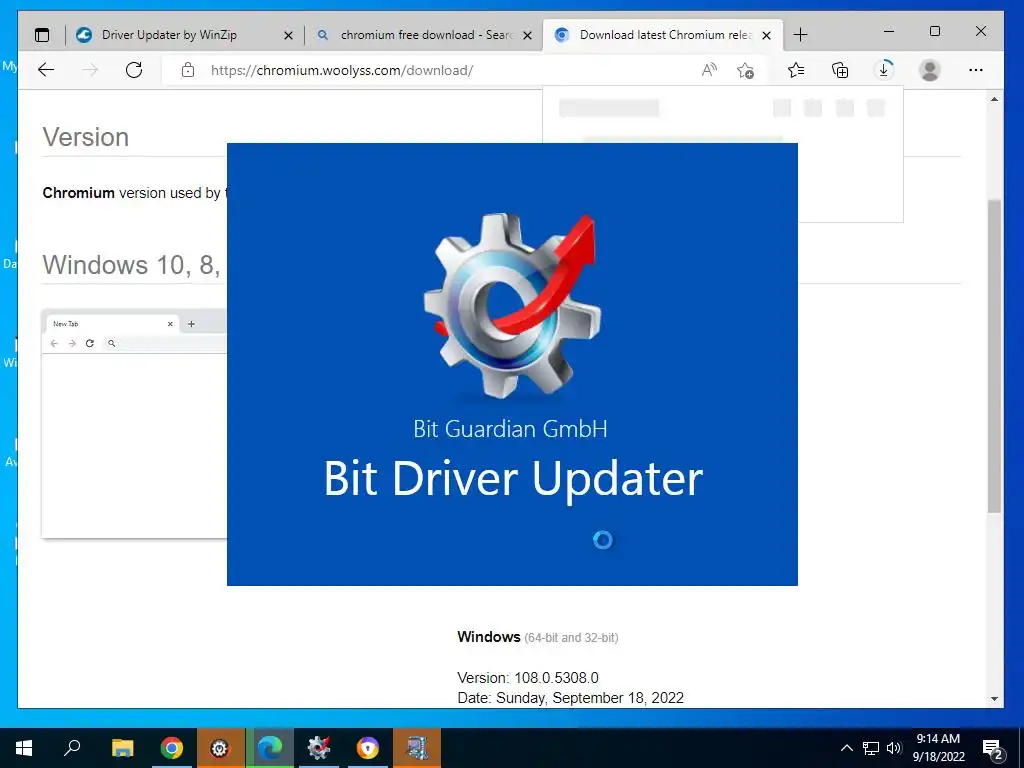Open the shield security app in the taskbar

pos(368,748)
